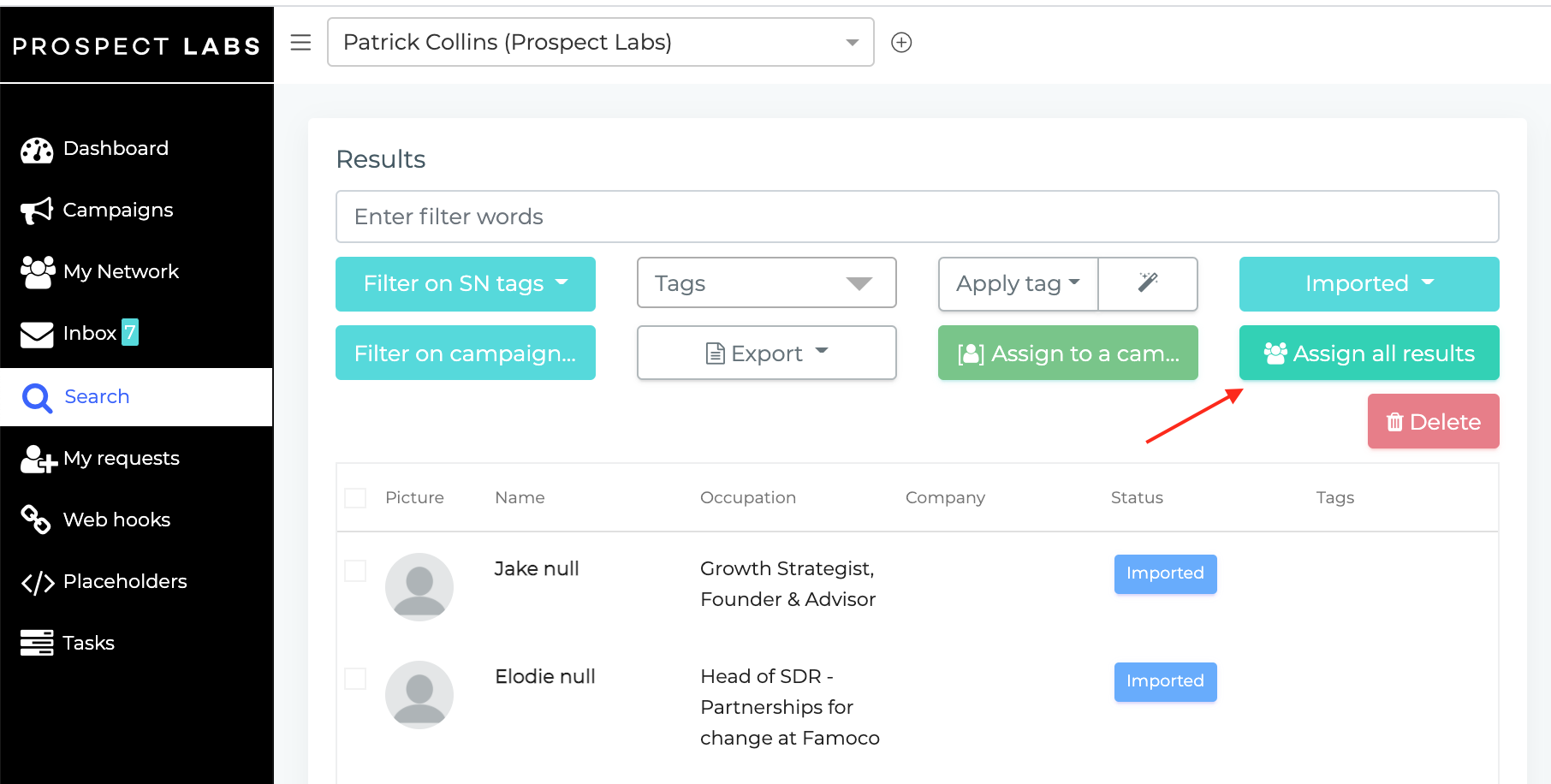Click the Web hooks link icon
Viewport: 1551px width, 784px height.
click(36, 519)
